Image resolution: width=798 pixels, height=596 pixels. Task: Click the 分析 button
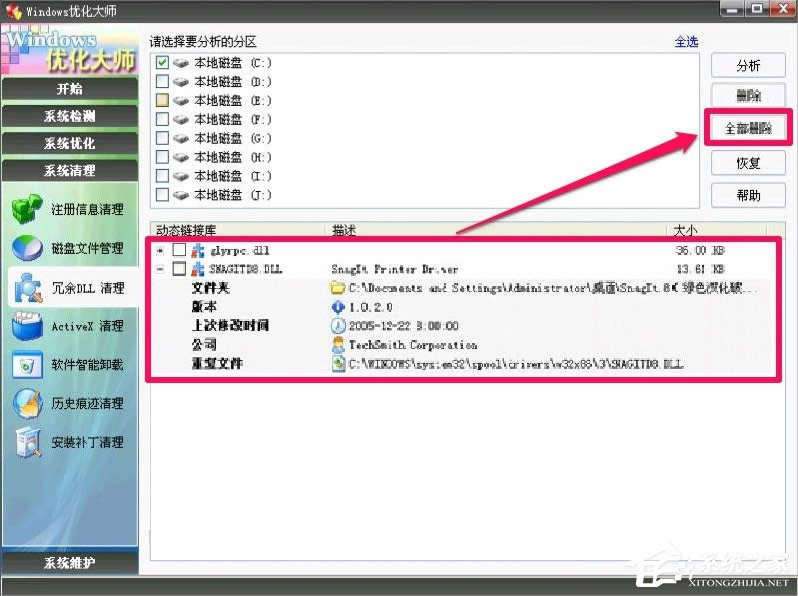748,66
